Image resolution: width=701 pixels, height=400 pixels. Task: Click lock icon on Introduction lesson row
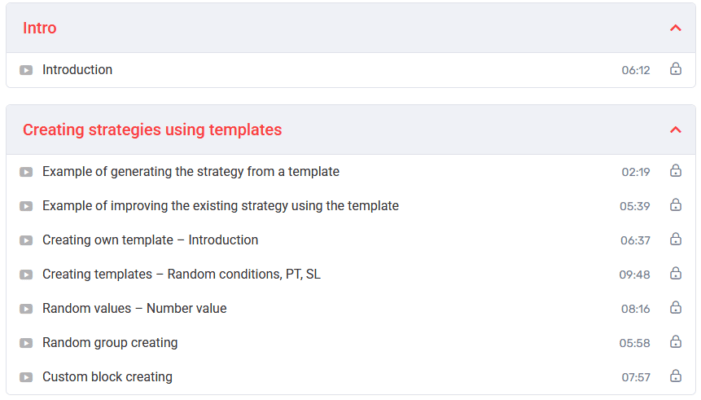[675, 70]
